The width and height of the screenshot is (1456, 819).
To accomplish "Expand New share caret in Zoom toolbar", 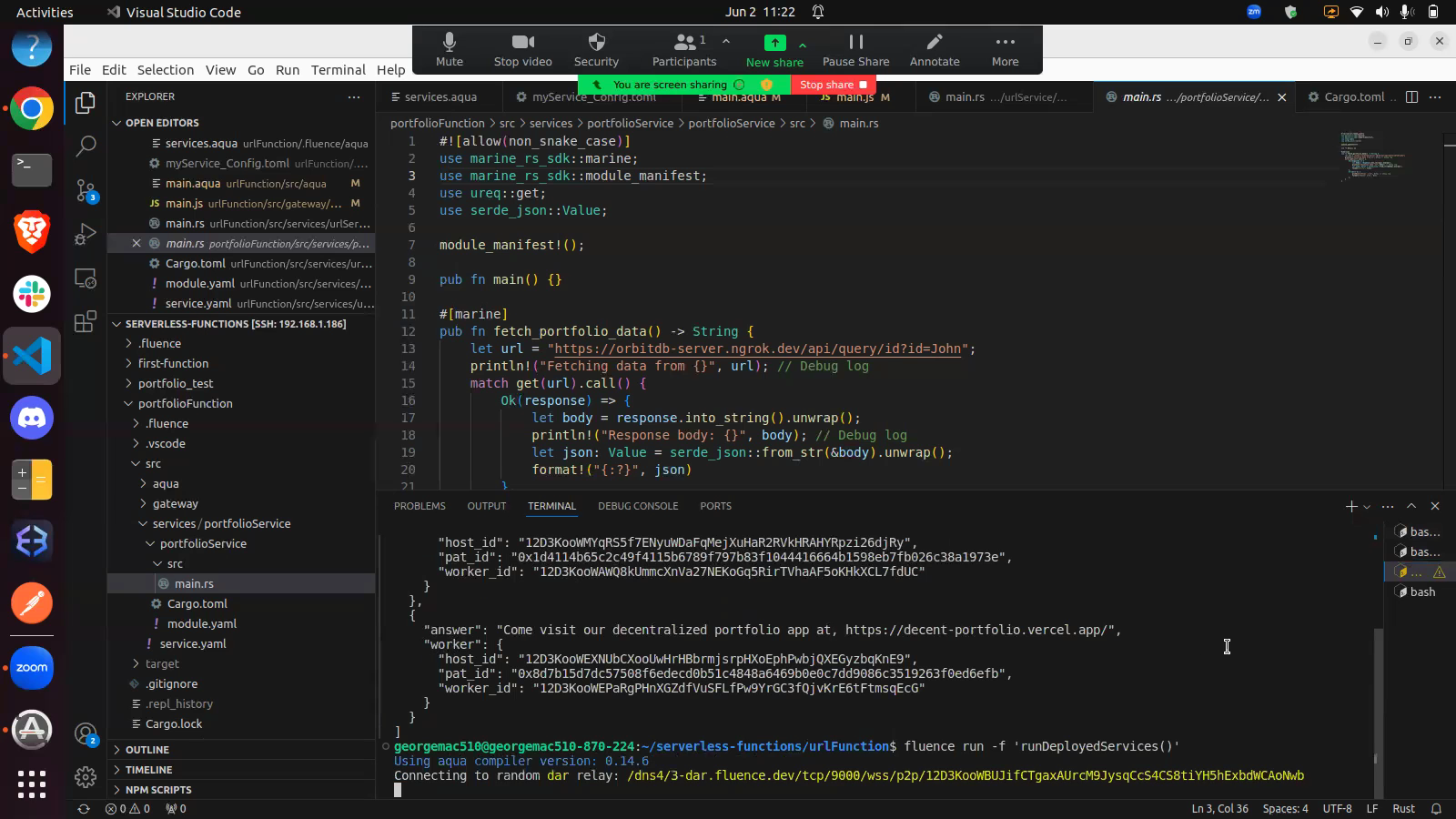I will [802, 44].
